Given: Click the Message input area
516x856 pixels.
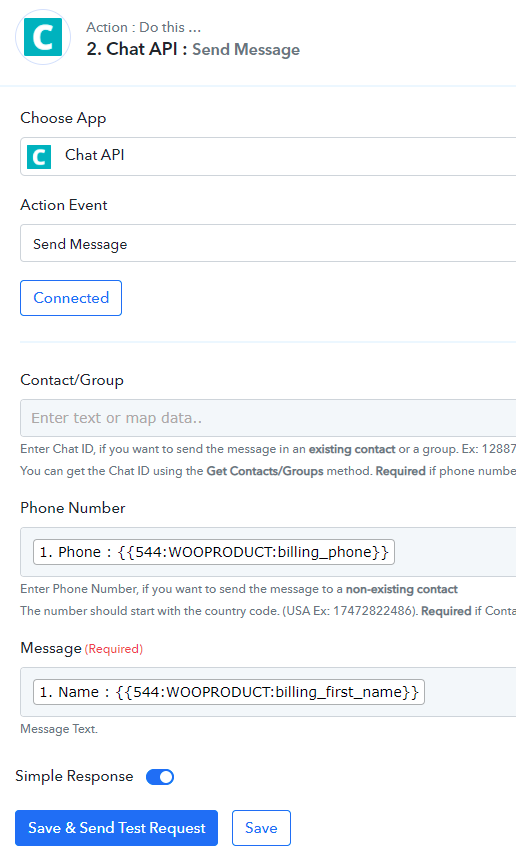Looking at the screenshot, I should [470, 692].
